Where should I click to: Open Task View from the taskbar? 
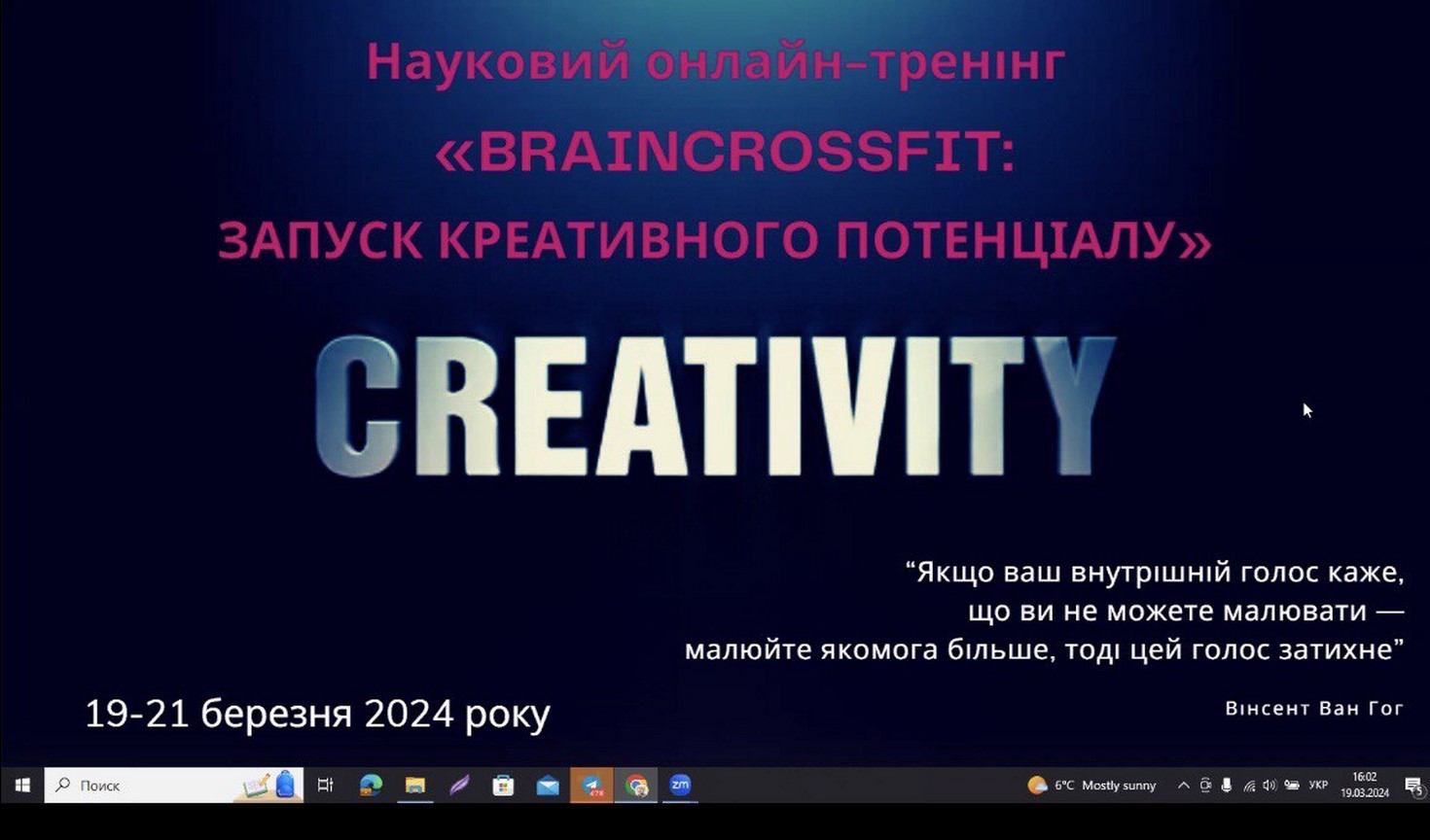[x=325, y=785]
